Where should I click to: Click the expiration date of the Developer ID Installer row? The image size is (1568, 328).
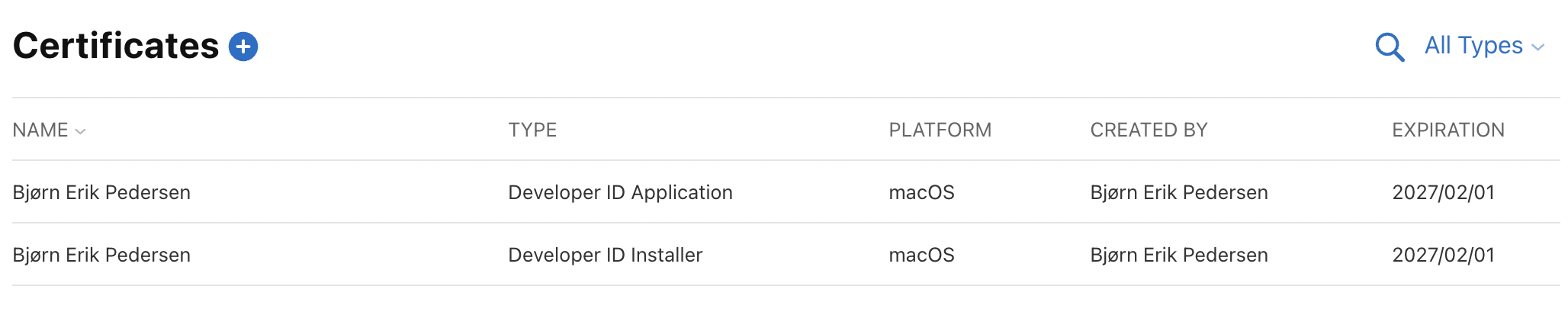click(x=1443, y=255)
